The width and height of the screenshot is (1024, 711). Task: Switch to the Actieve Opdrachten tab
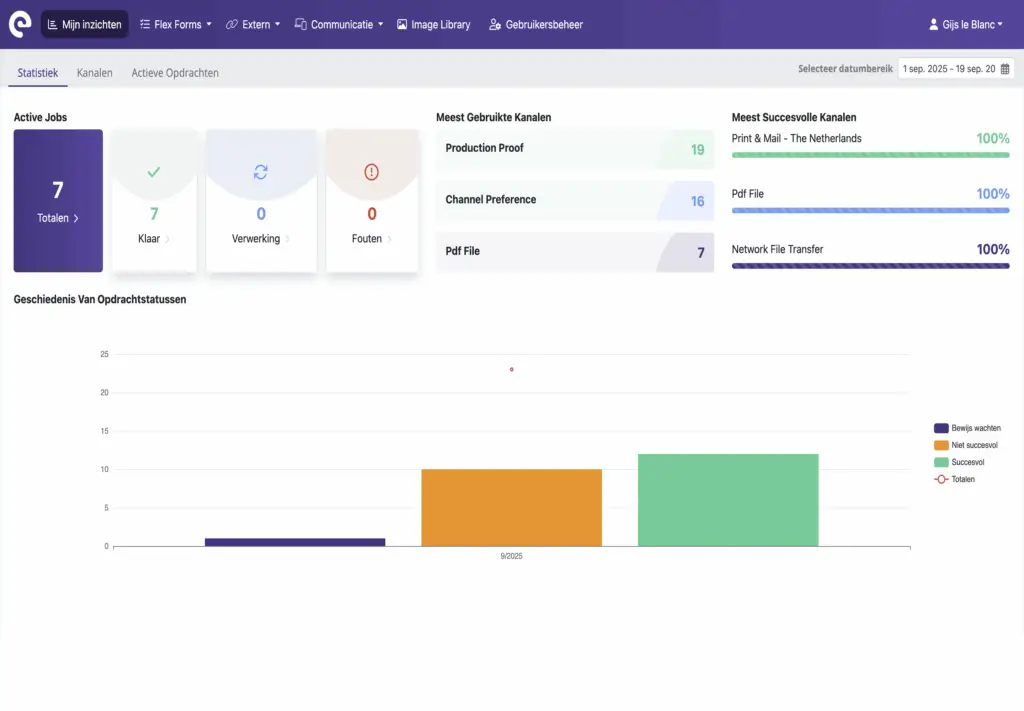[175, 73]
